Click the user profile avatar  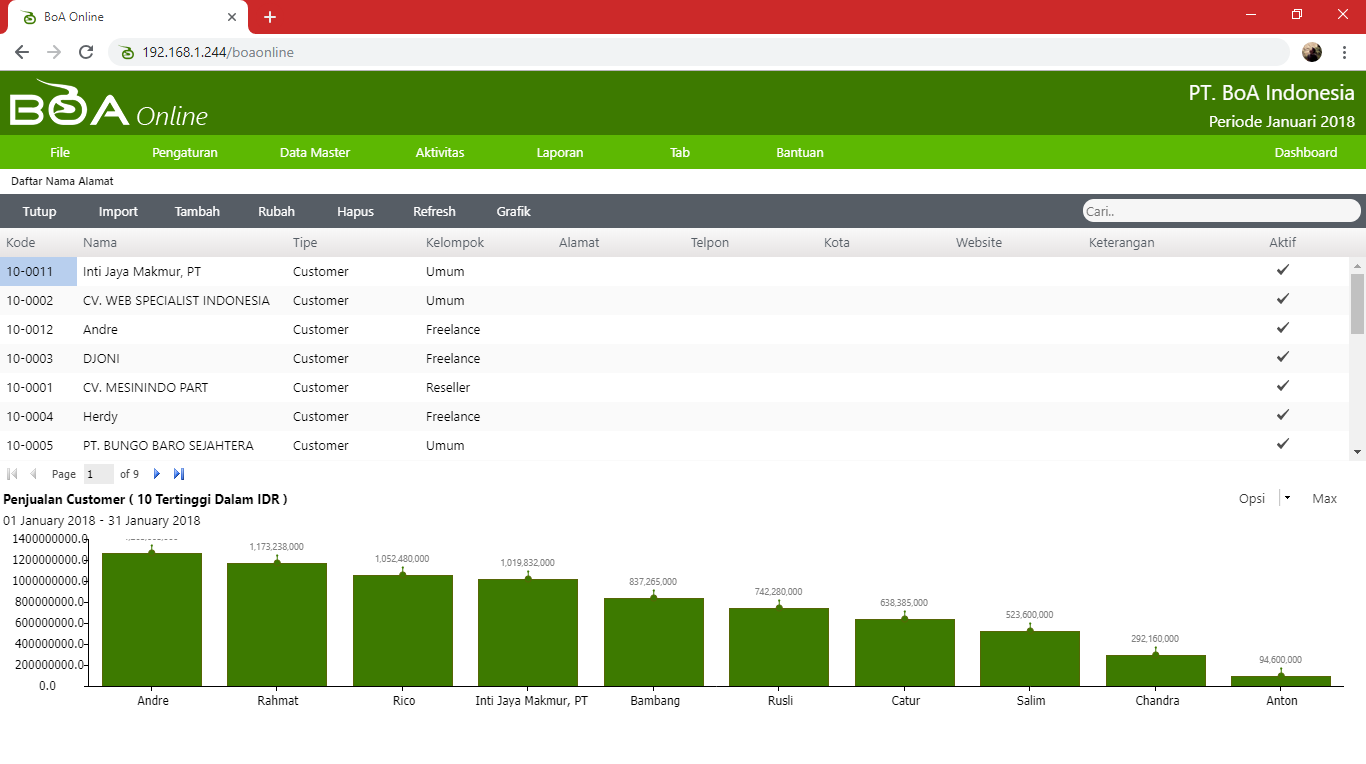[x=1312, y=52]
